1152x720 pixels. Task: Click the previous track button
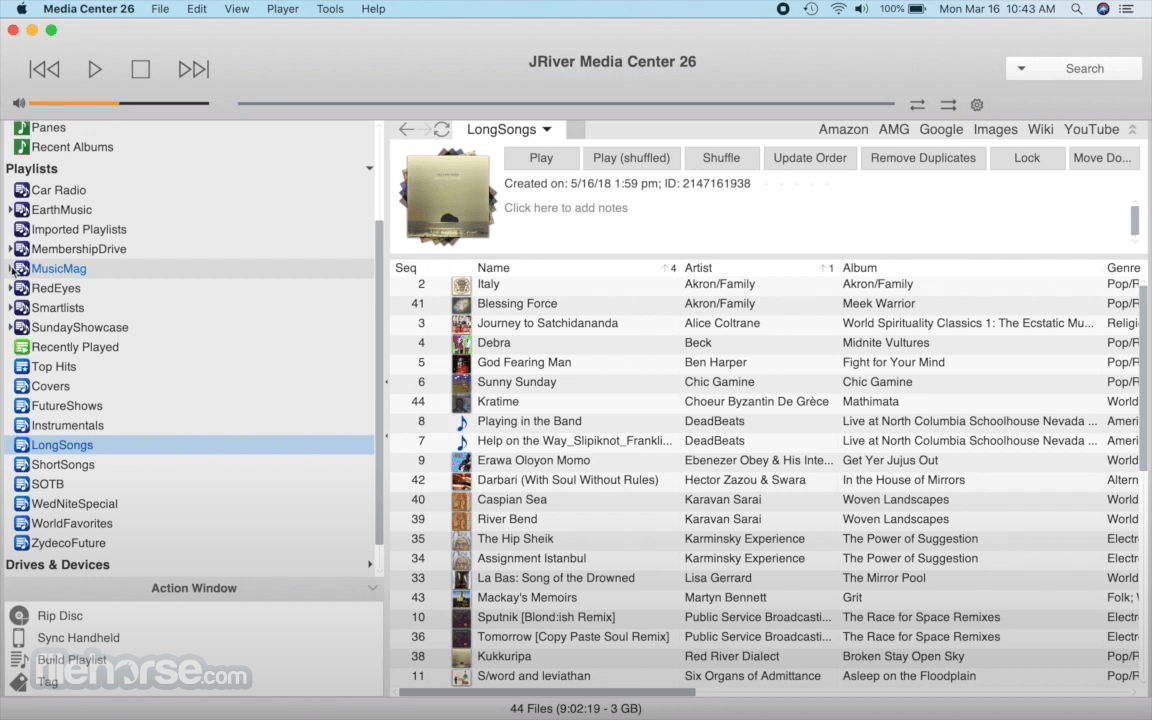coord(44,69)
